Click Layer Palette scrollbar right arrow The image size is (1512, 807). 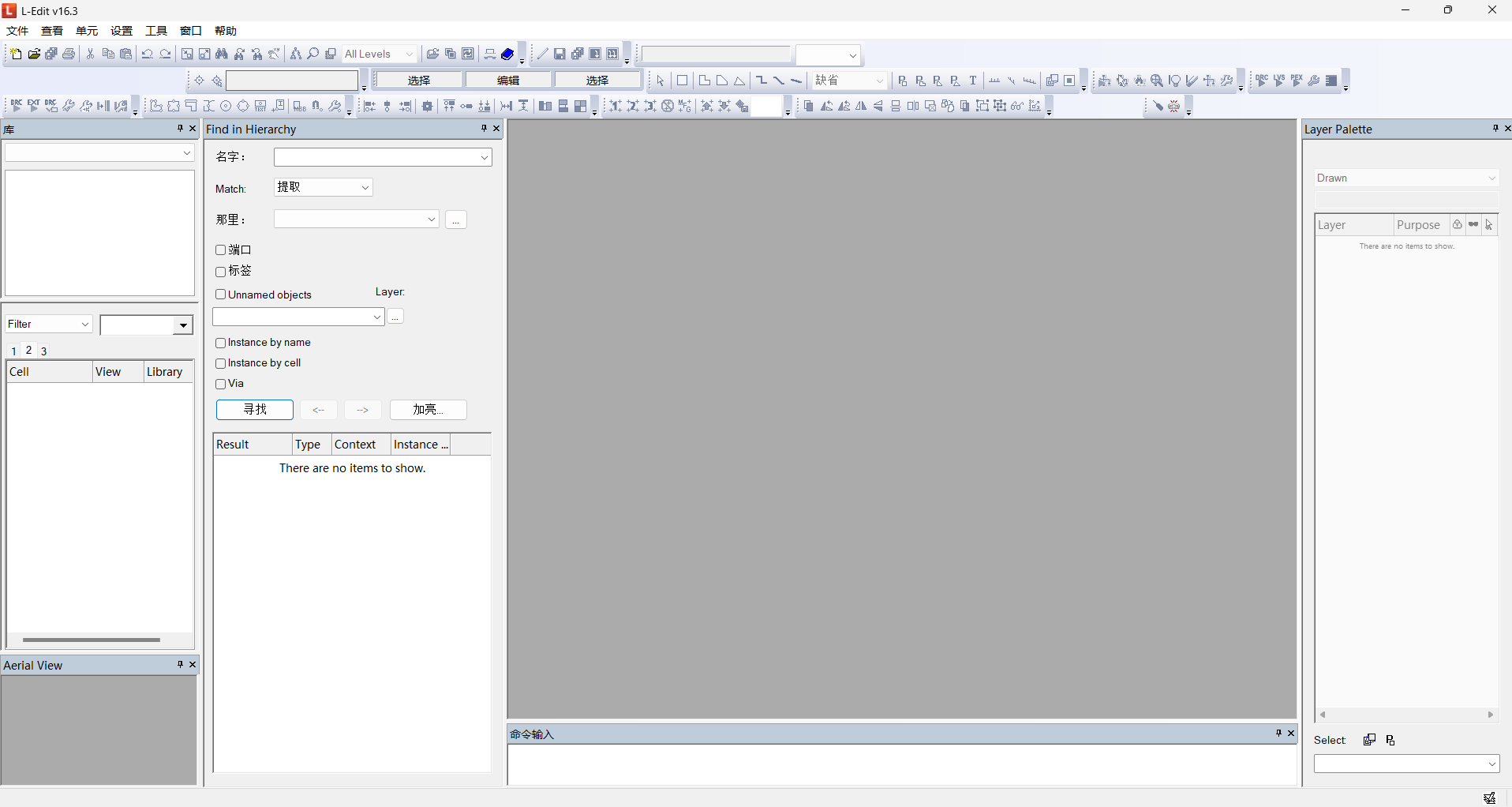[x=1491, y=715]
